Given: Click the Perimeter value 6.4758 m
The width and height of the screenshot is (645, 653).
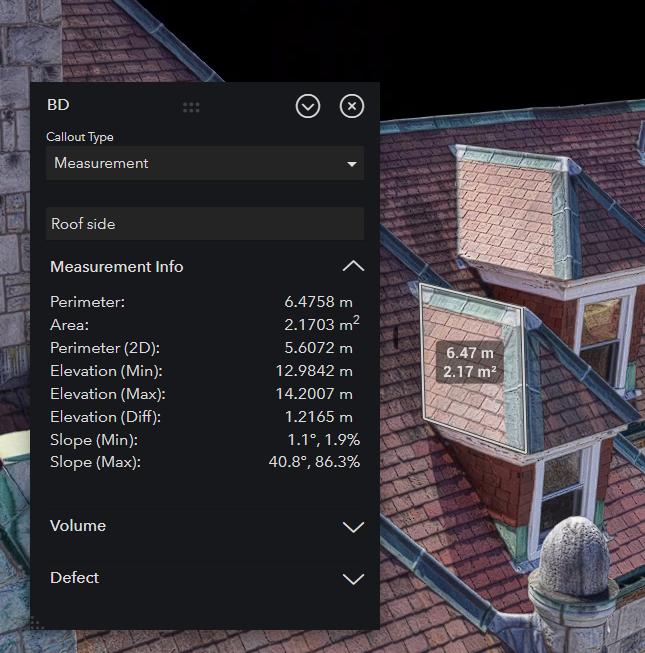Looking at the screenshot, I should pos(318,301).
